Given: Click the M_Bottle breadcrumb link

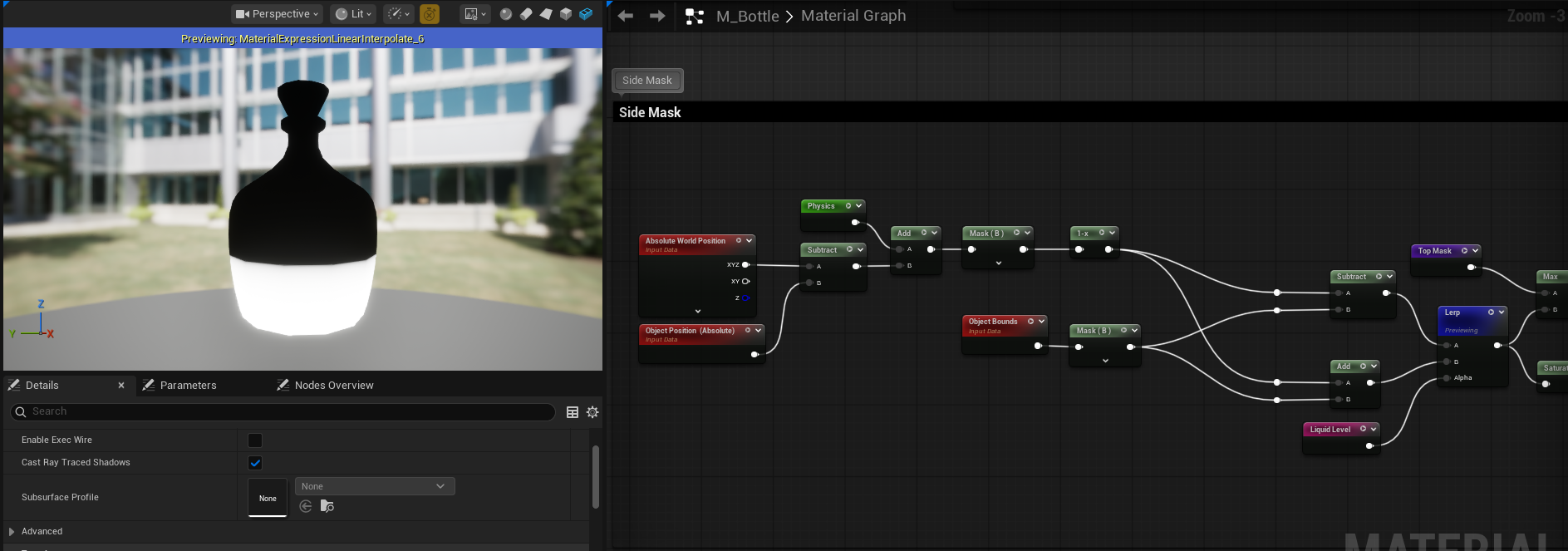Looking at the screenshot, I should pos(747,16).
